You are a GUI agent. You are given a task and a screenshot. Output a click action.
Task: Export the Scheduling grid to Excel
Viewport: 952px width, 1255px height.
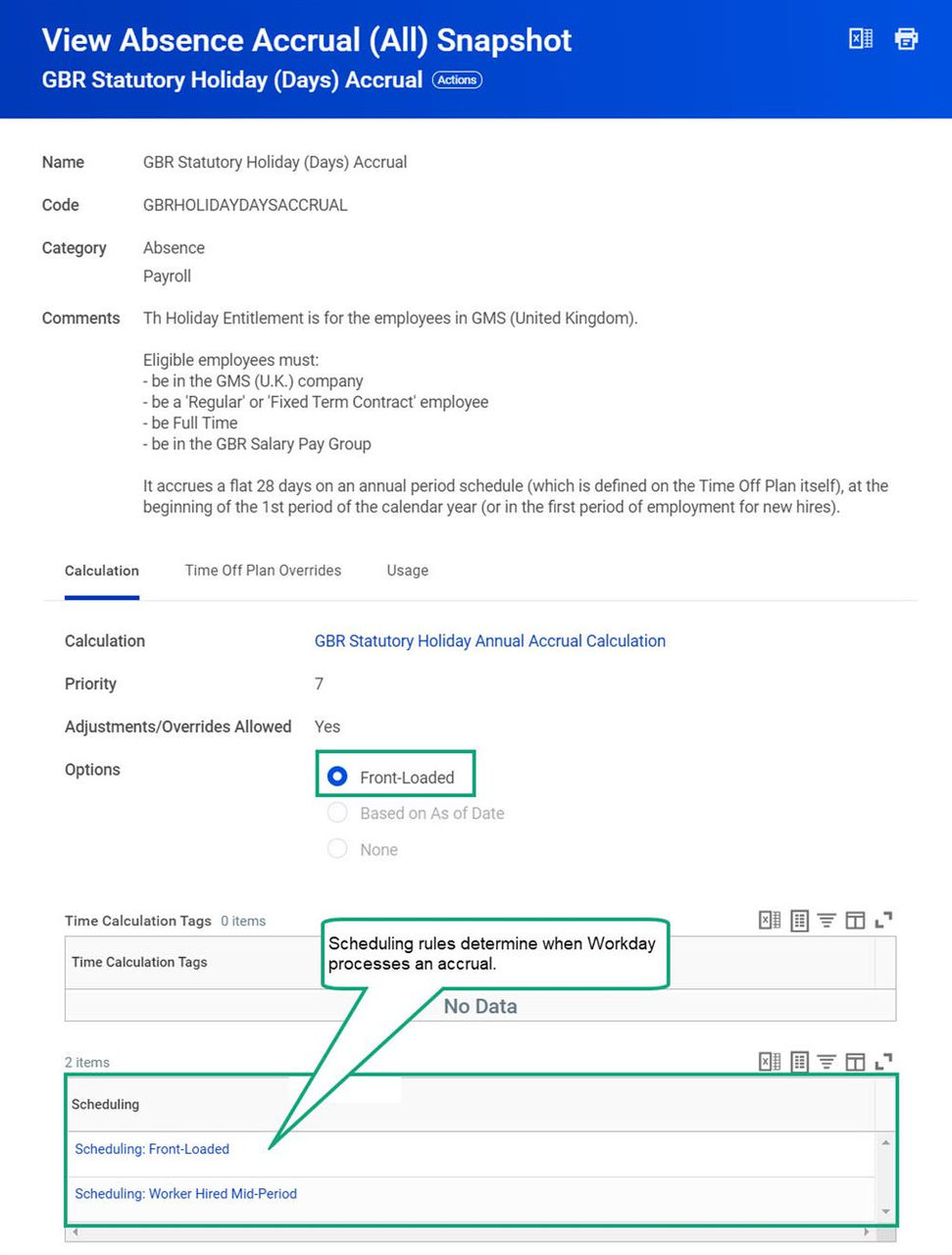point(771,1062)
